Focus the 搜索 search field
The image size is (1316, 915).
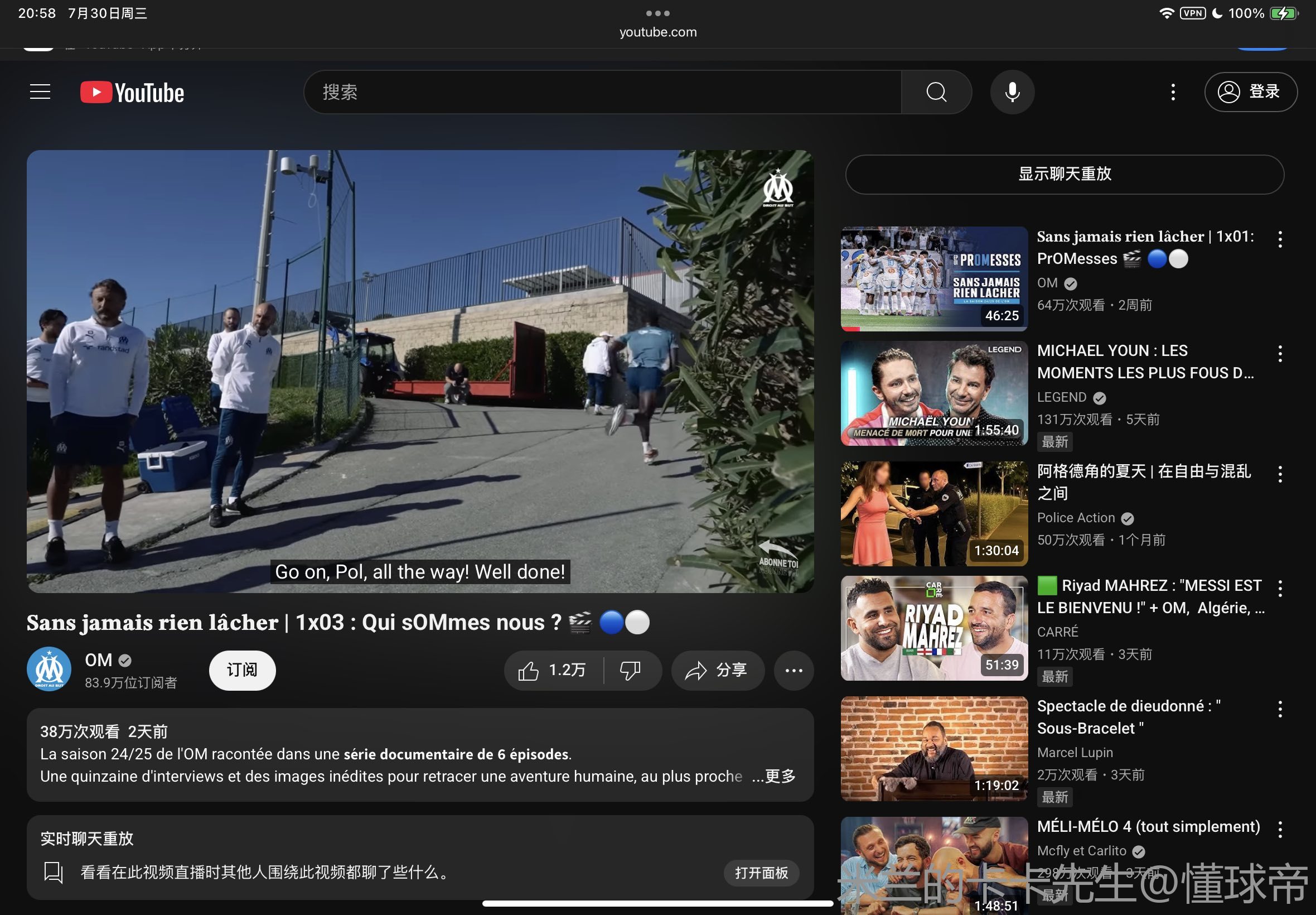[602, 92]
